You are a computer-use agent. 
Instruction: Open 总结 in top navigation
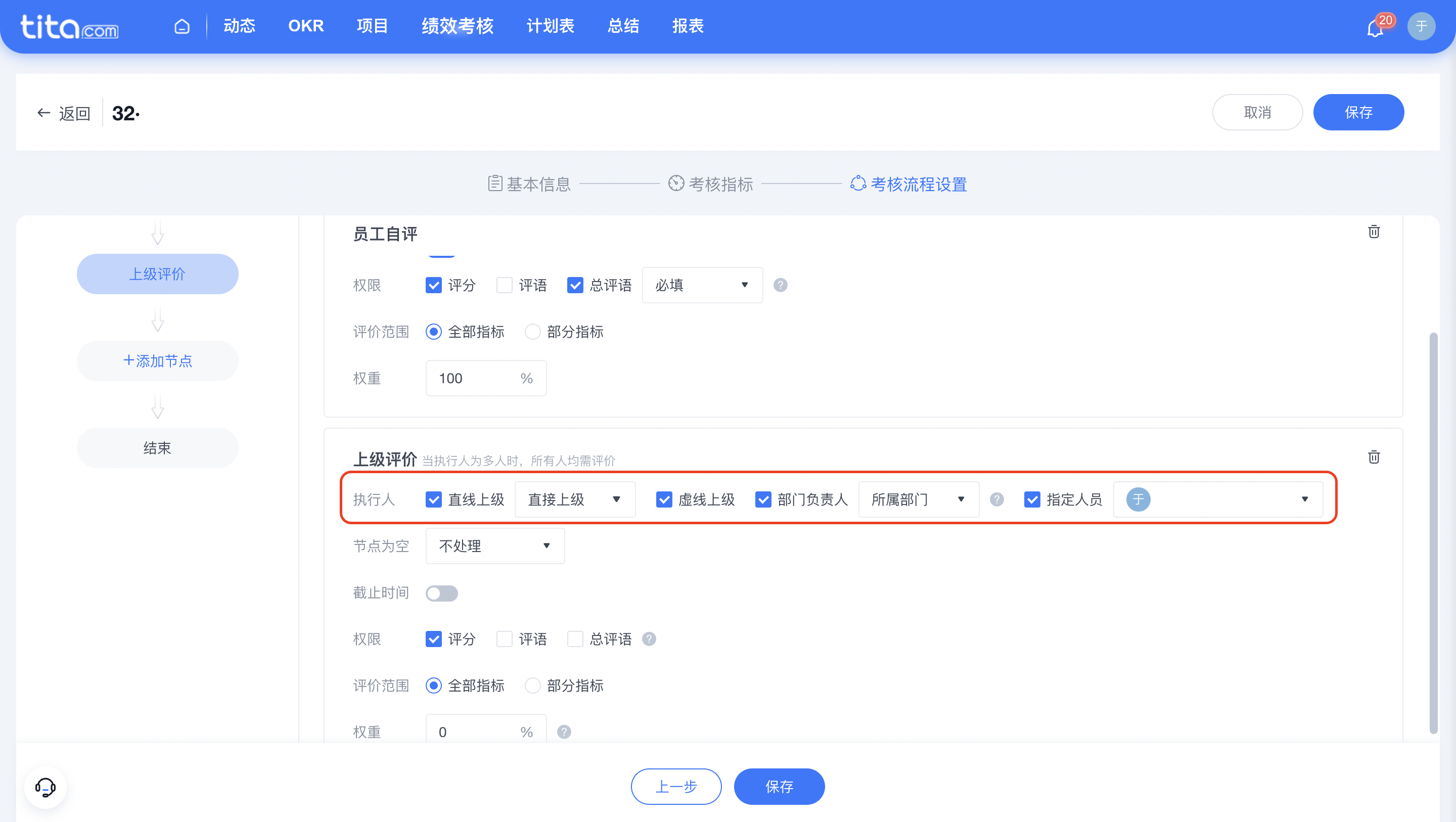point(623,26)
